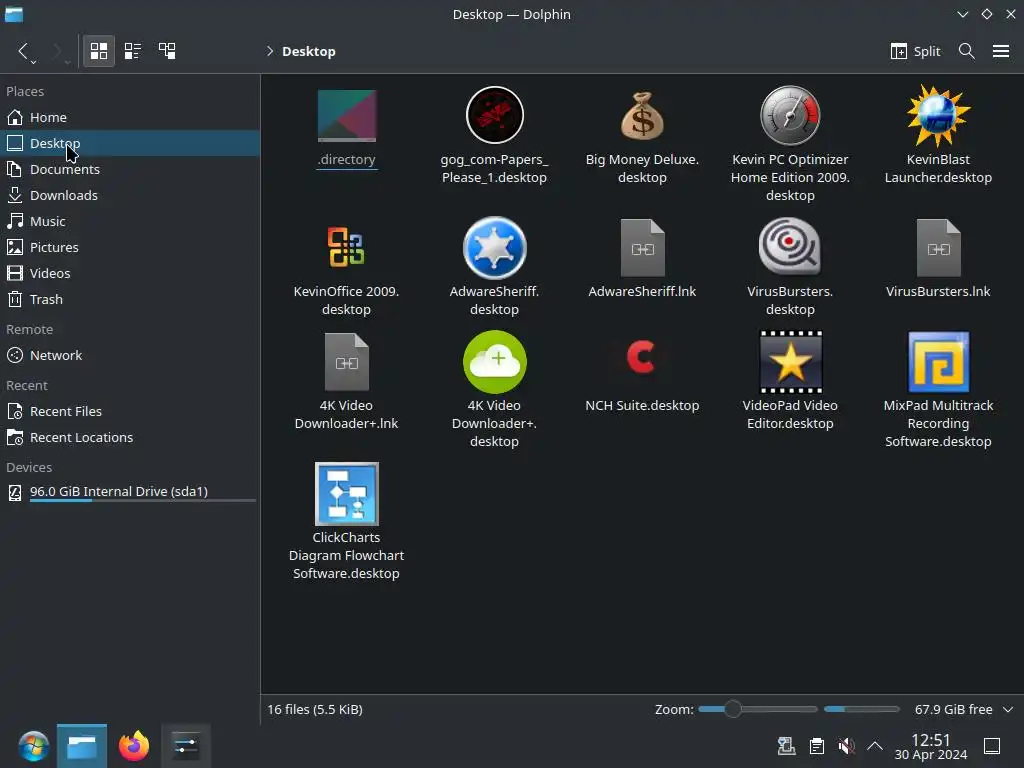Open Pictures in Places panel
This screenshot has height=768, width=1024.
[130, 248]
